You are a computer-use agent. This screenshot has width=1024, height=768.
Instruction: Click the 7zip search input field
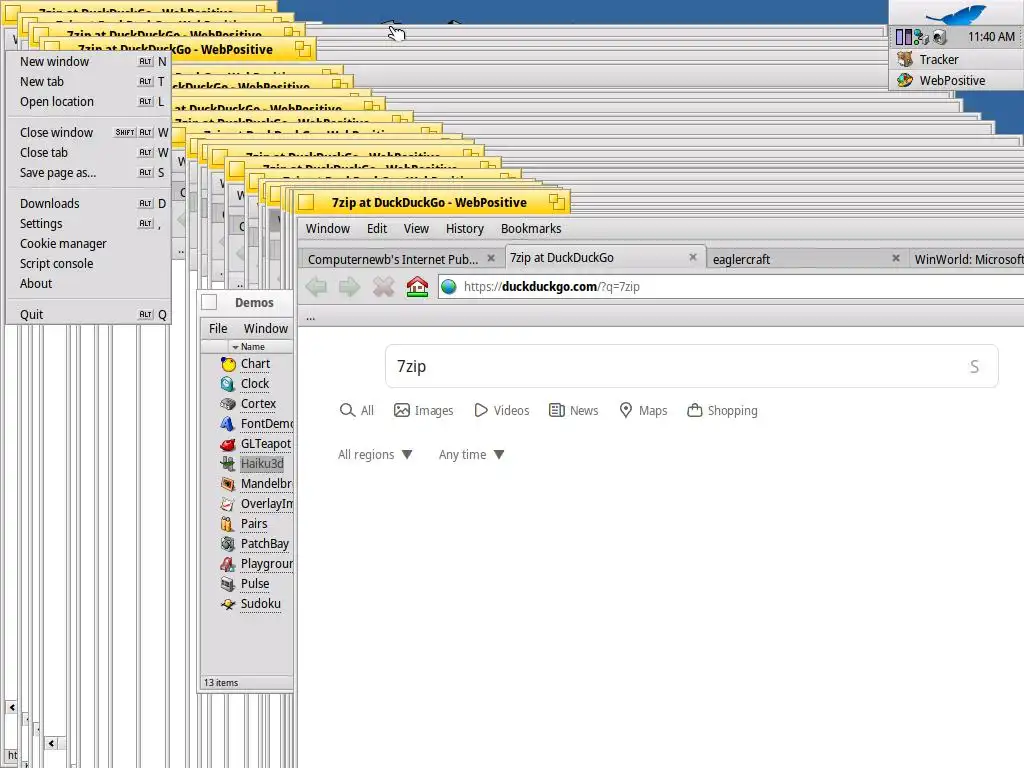(x=692, y=366)
